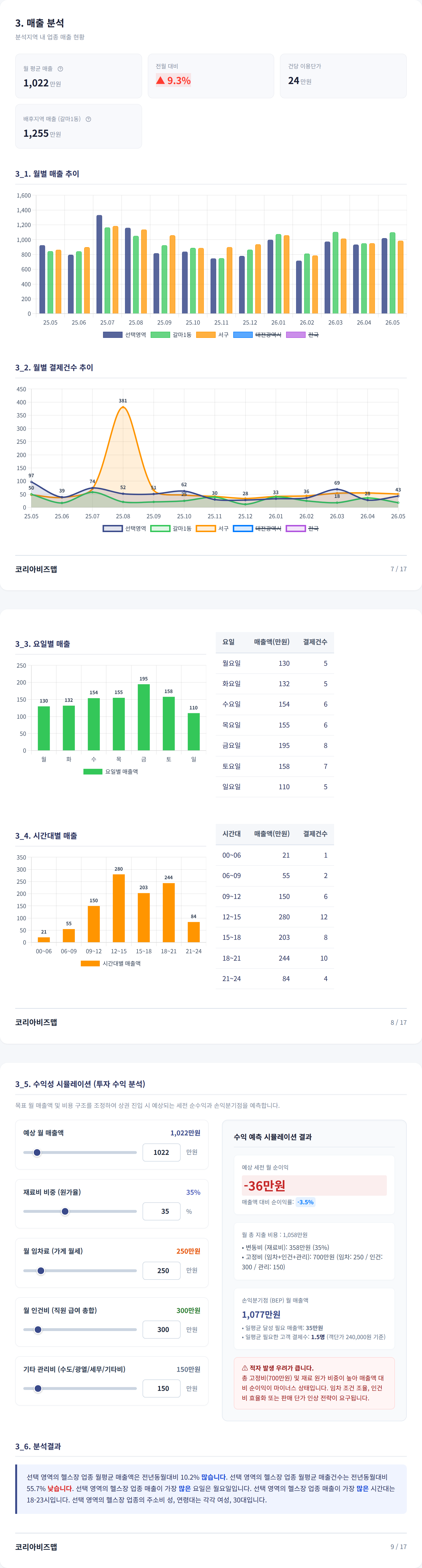Click the help icon beside 배후지역 매출 (갈마1동)

(x=88, y=119)
